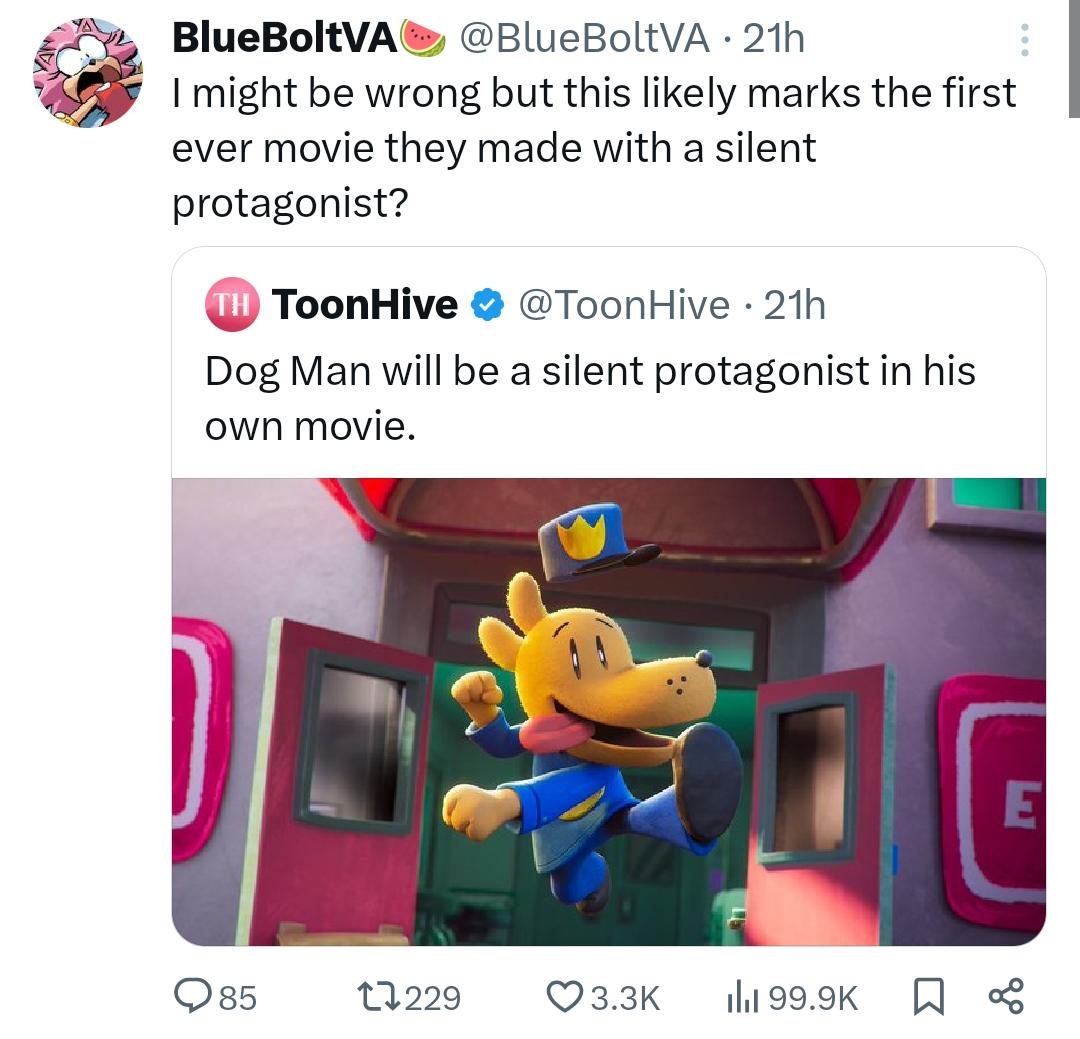
Task: Click the 21h timestamp of ToonHive's post
Action: click(x=795, y=305)
